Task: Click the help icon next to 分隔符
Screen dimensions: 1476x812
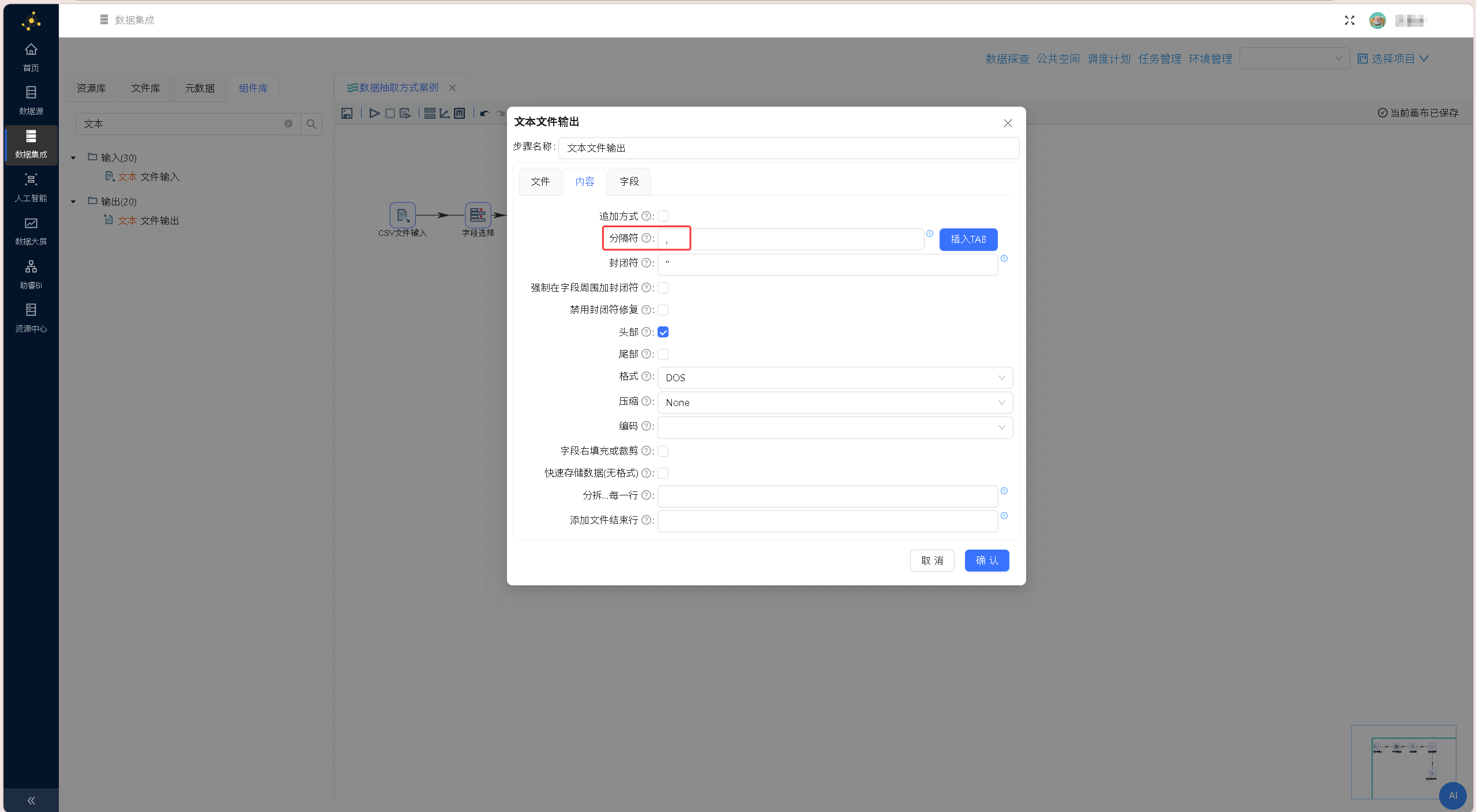Action: (x=646, y=238)
